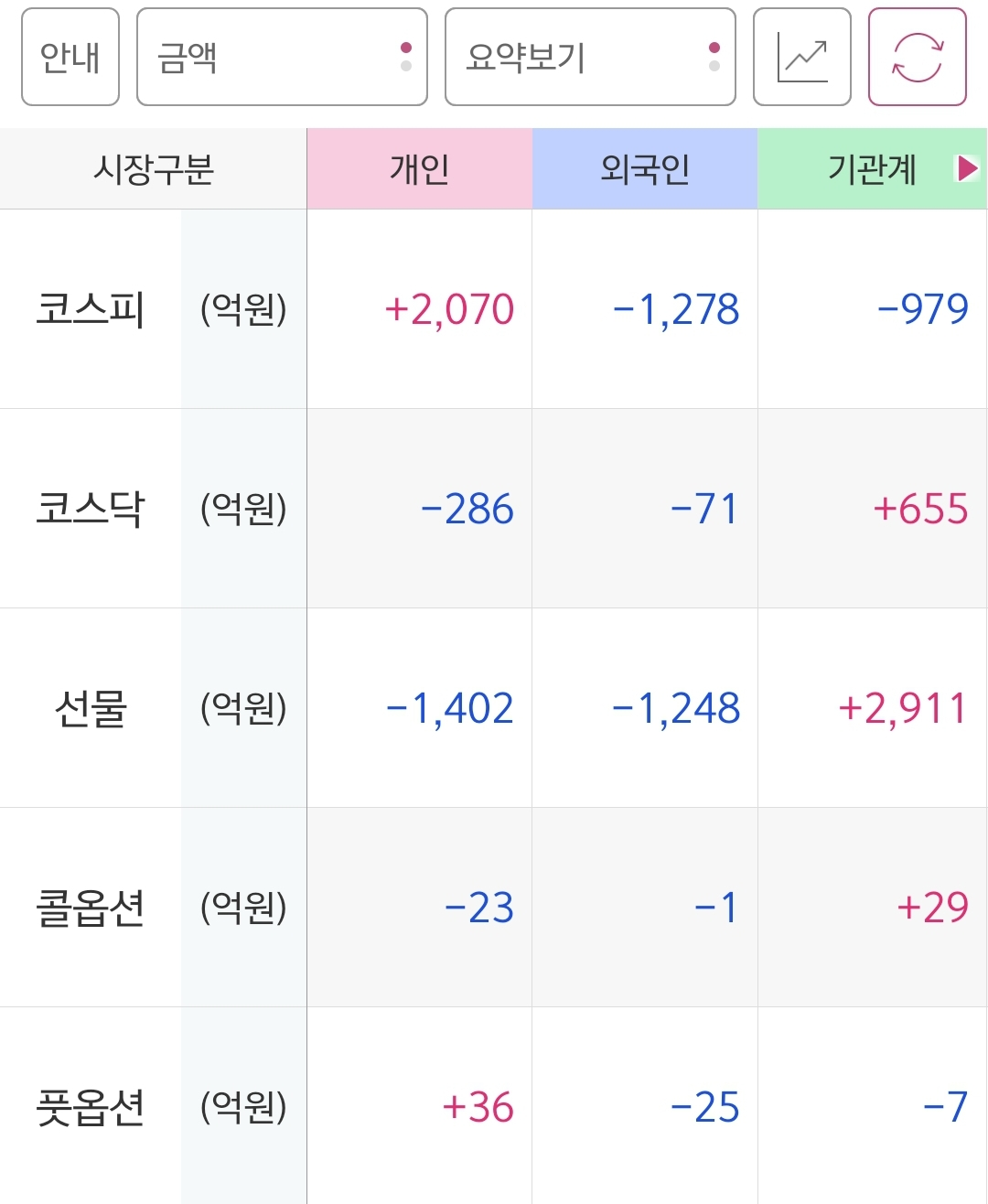988x1204 pixels.
Task: Select the 풋옵션 row label
Action: pyautogui.click(x=91, y=1107)
